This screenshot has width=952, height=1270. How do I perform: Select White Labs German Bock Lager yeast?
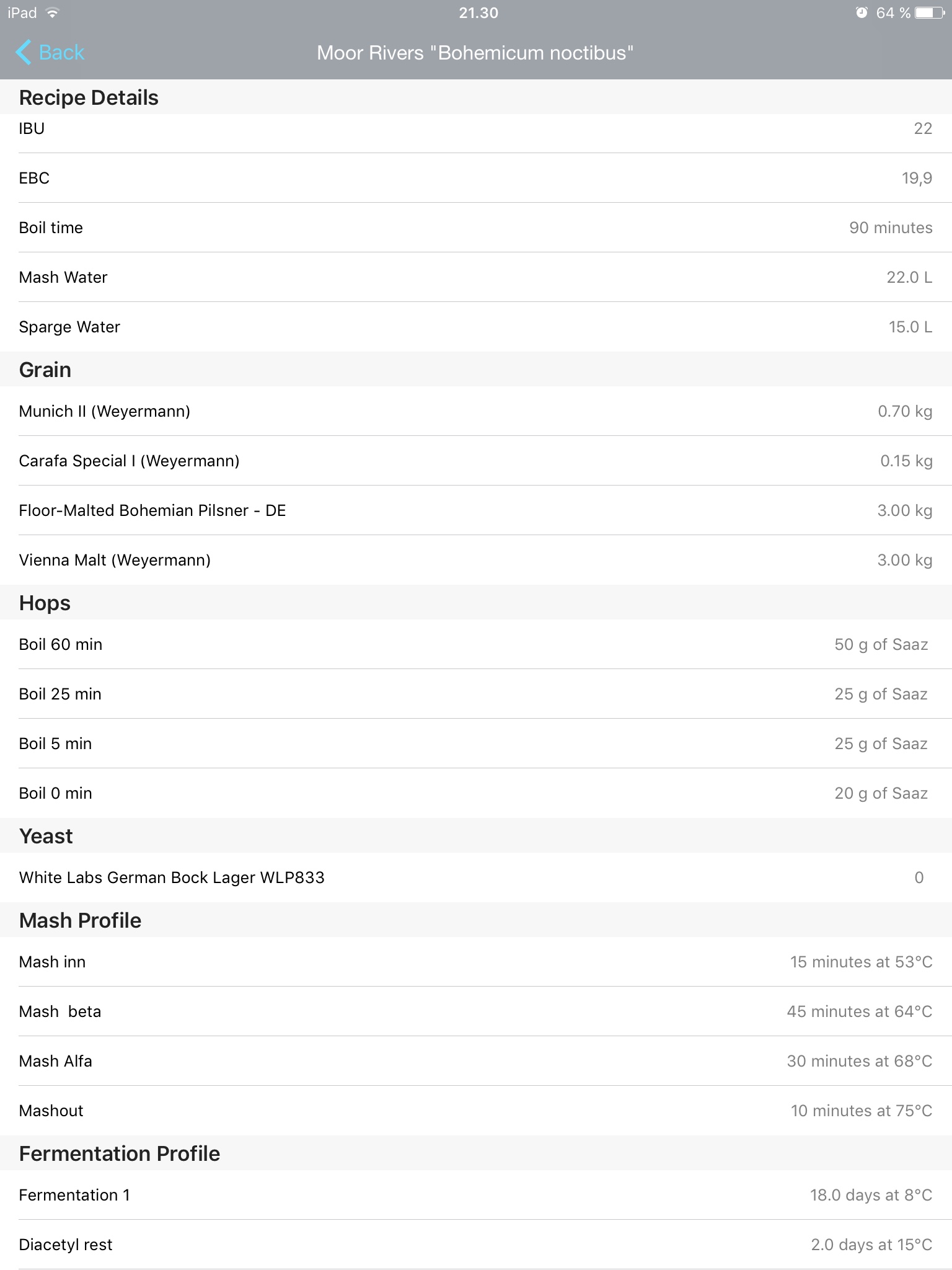point(476,877)
